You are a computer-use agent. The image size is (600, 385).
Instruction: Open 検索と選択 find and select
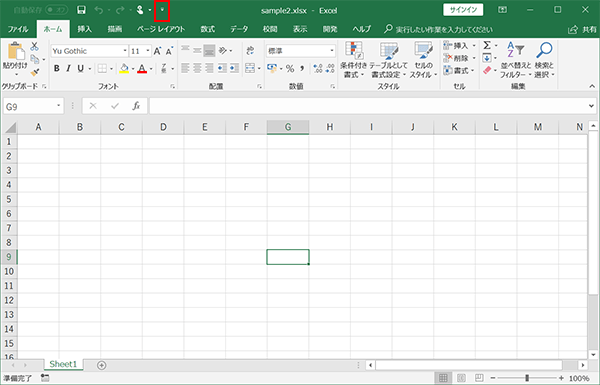[x=544, y=60]
